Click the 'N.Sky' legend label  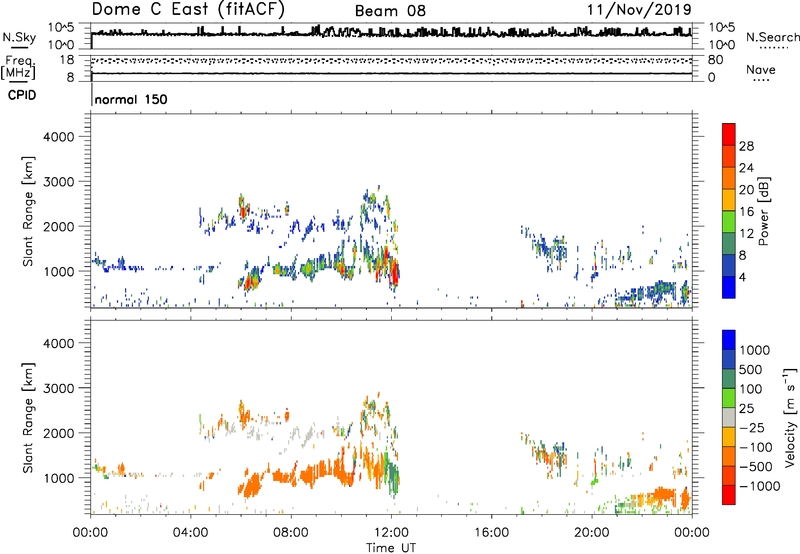point(19,37)
